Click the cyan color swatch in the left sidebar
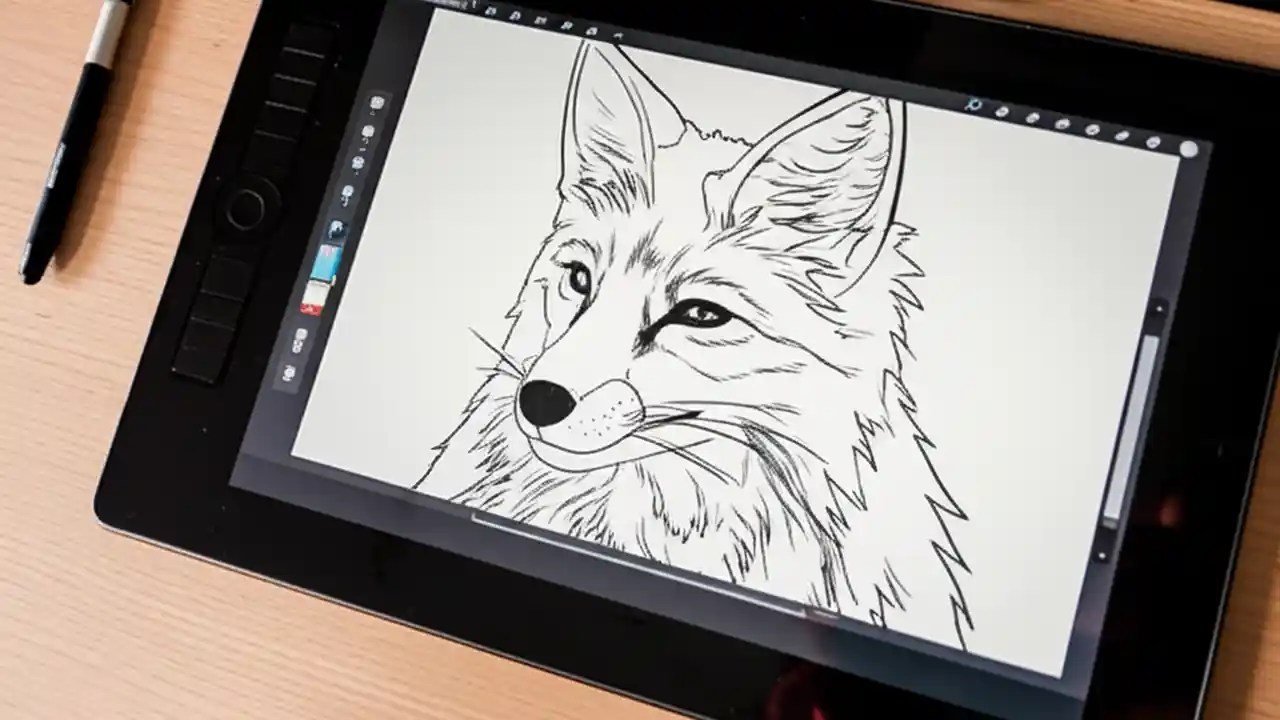Screen dimensions: 1280x720 tap(326, 263)
